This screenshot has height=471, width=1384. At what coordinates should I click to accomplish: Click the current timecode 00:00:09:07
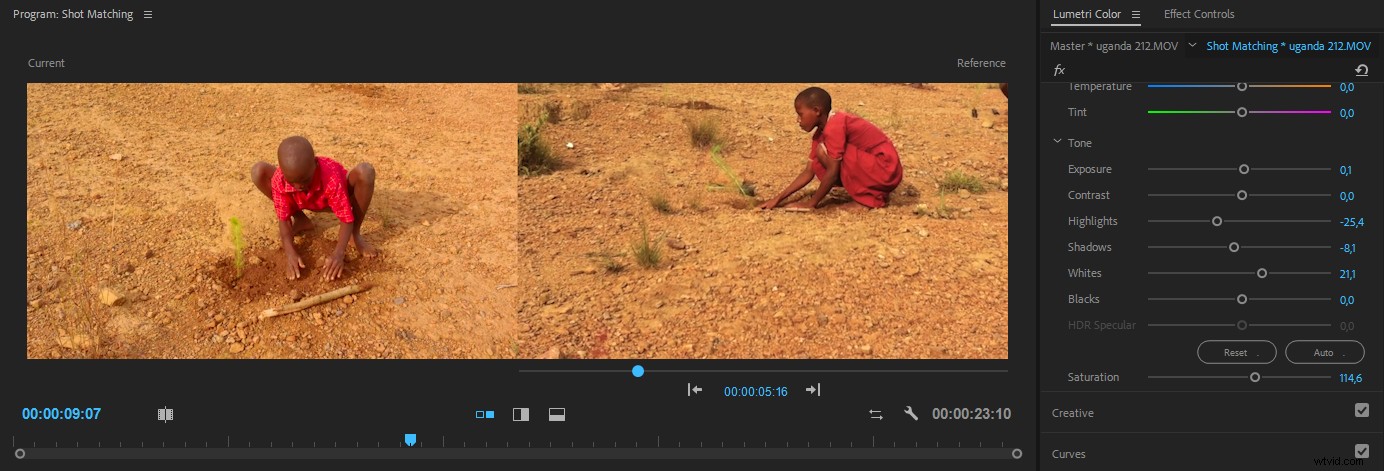point(61,414)
